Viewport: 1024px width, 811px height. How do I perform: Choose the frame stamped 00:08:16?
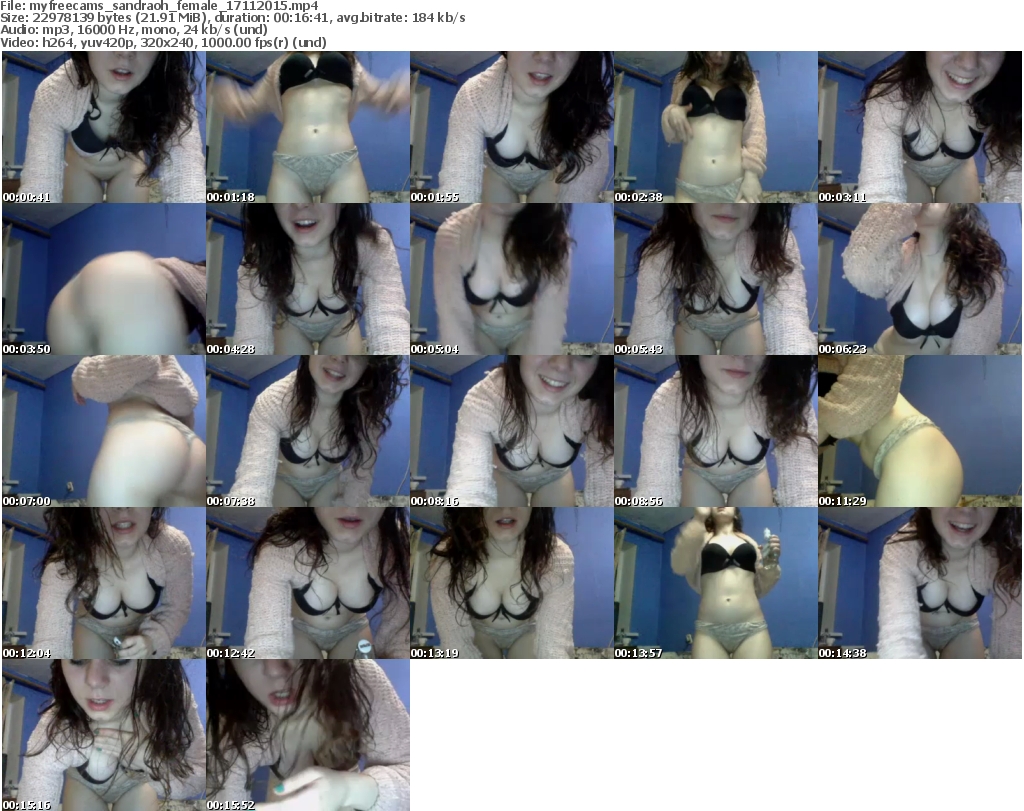click(x=511, y=431)
